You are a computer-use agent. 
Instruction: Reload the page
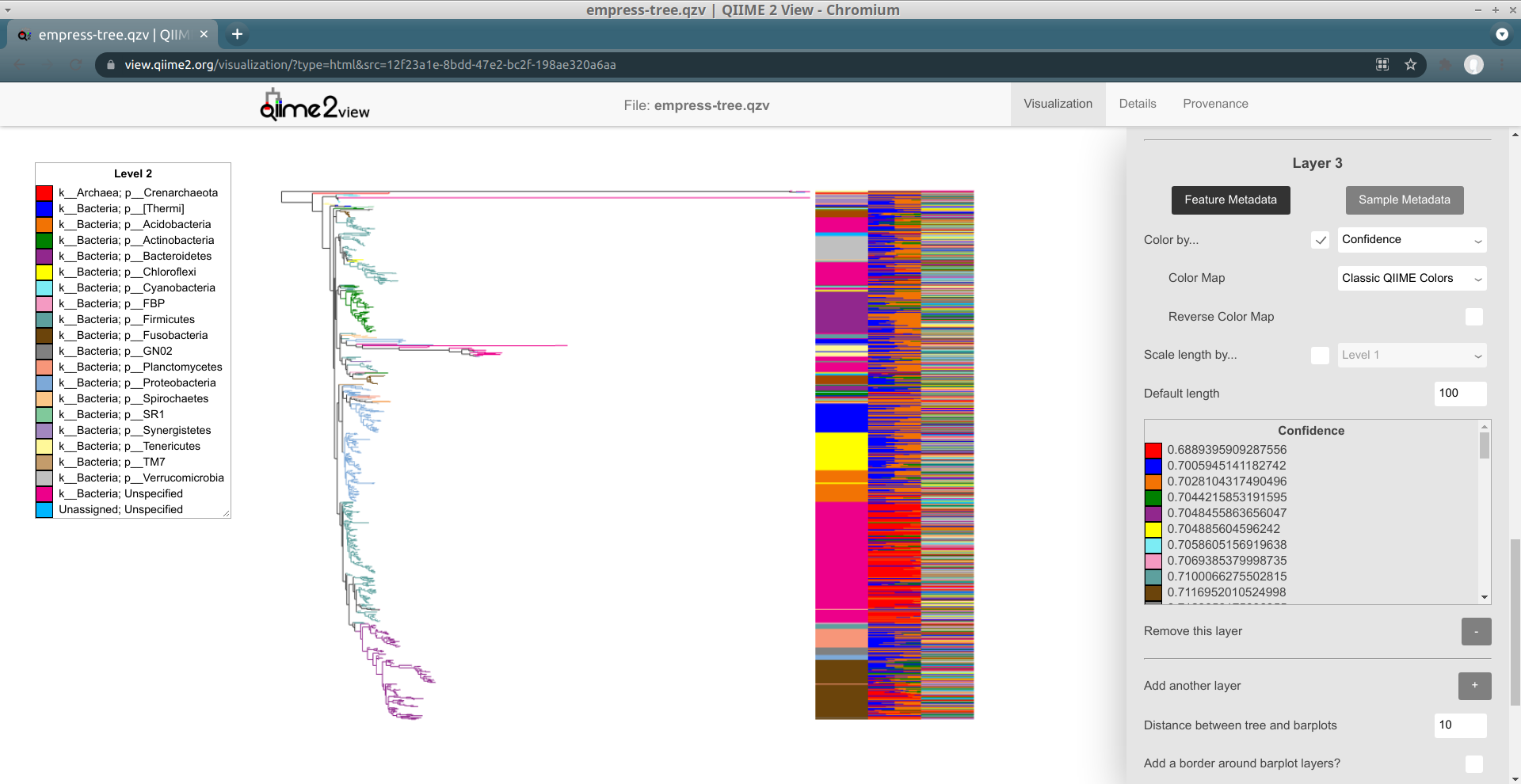coord(75,65)
